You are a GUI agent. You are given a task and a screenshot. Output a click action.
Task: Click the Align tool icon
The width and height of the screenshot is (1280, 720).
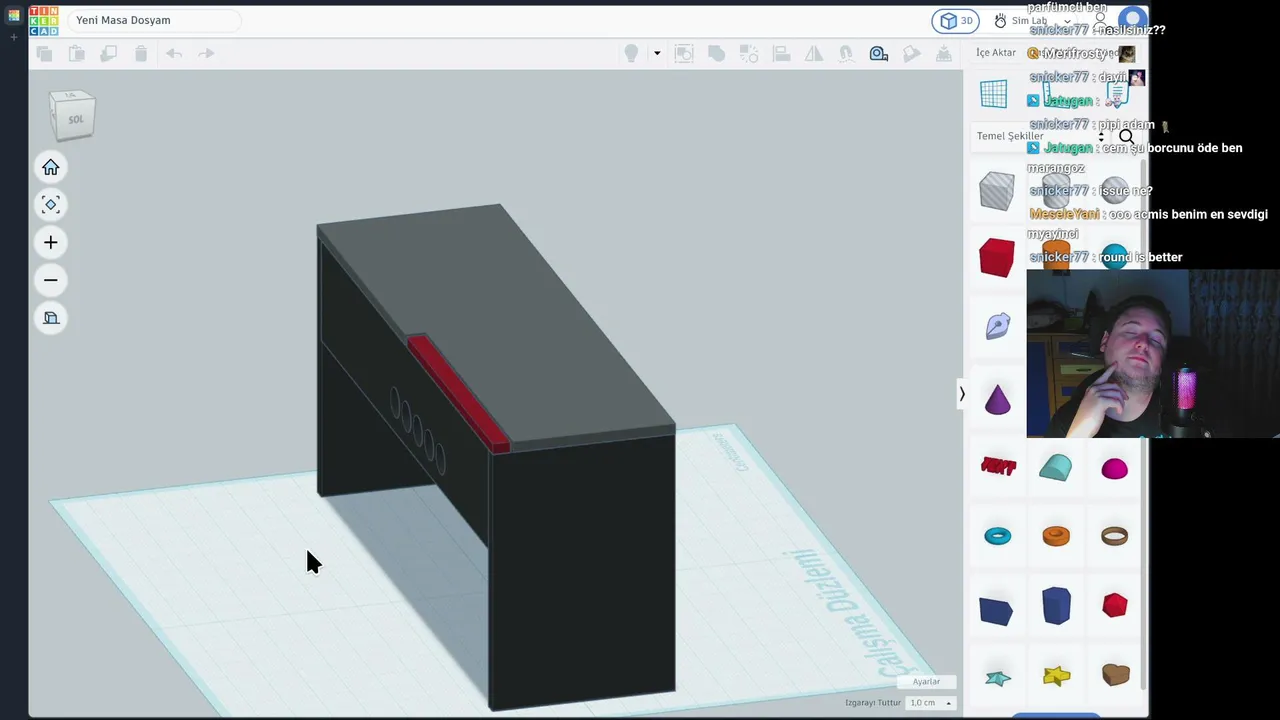(781, 54)
